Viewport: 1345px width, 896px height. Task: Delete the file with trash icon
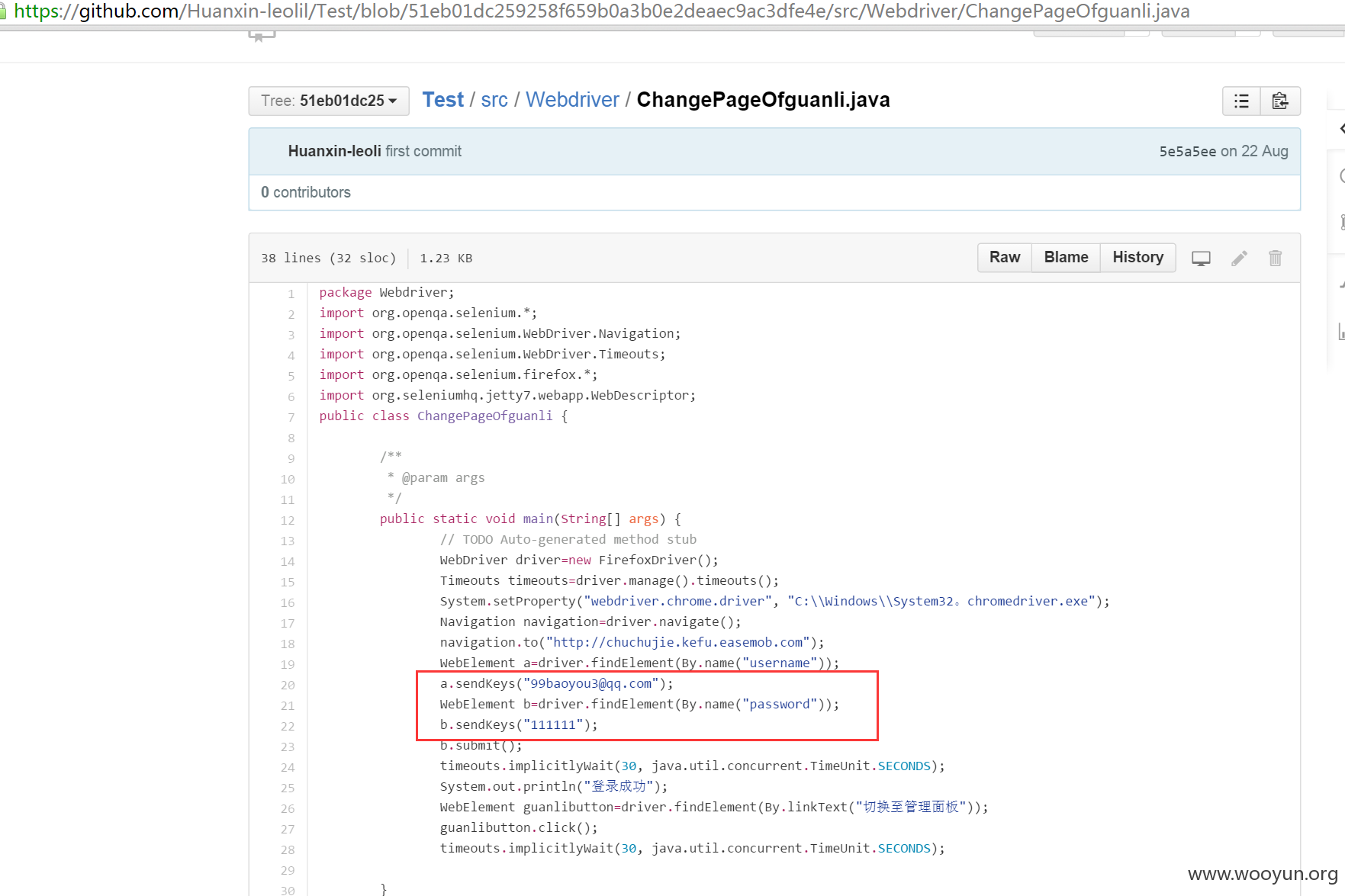pos(1275,259)
